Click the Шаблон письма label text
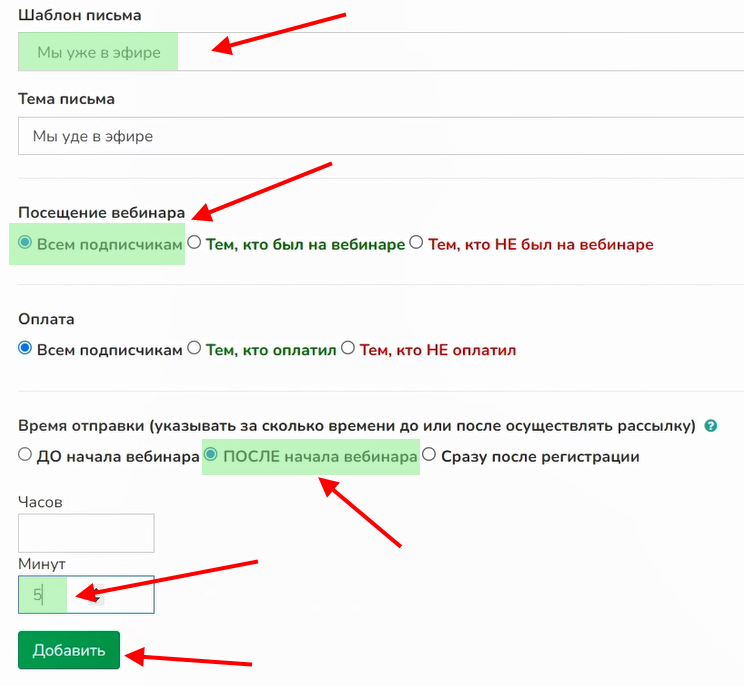744x686 pixels. [80, 15]
